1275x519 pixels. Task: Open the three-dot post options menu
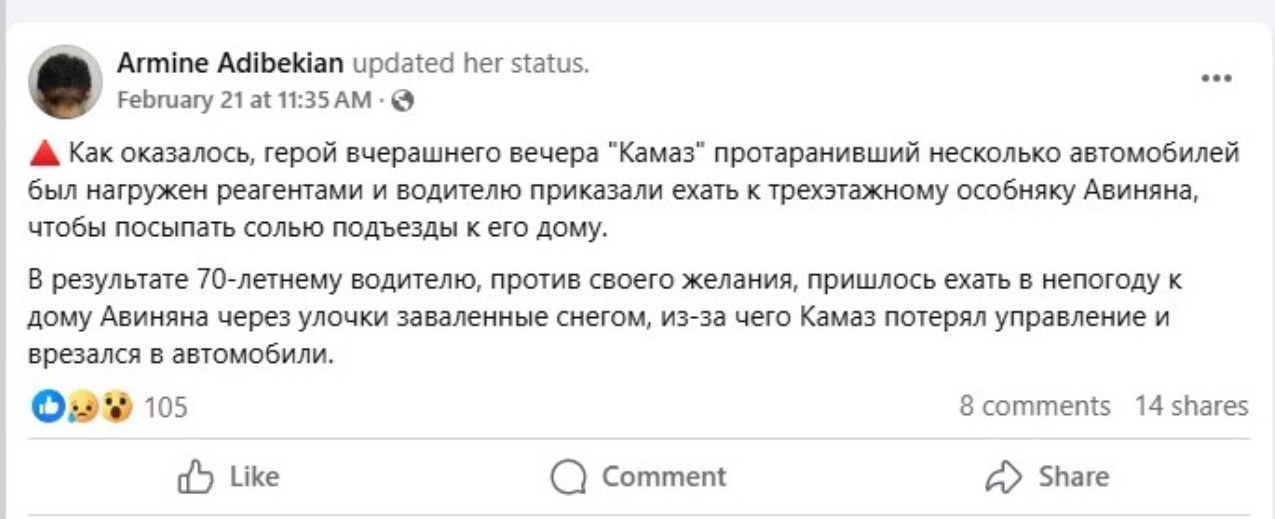click(x=1215, y=80)
